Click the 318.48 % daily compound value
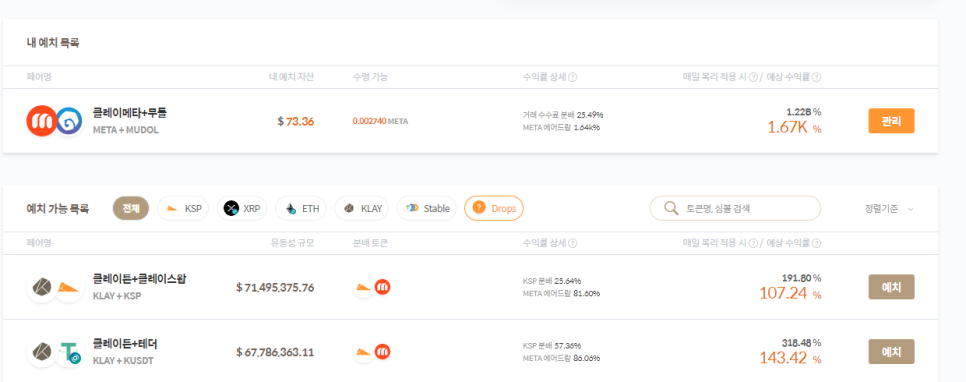Screen dimensions: 966x382 802,342
